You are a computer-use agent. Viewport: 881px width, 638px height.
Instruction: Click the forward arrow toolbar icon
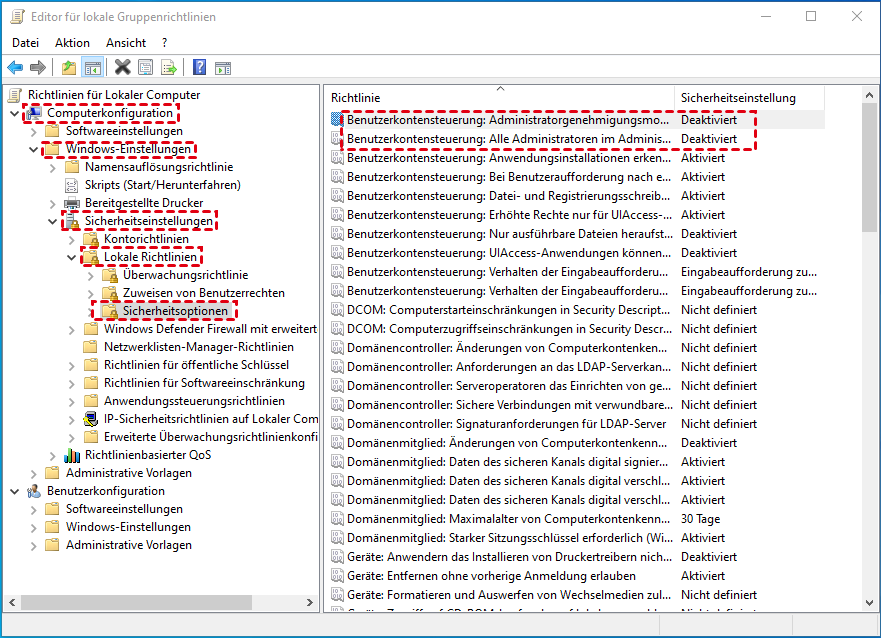pos(38,68)
